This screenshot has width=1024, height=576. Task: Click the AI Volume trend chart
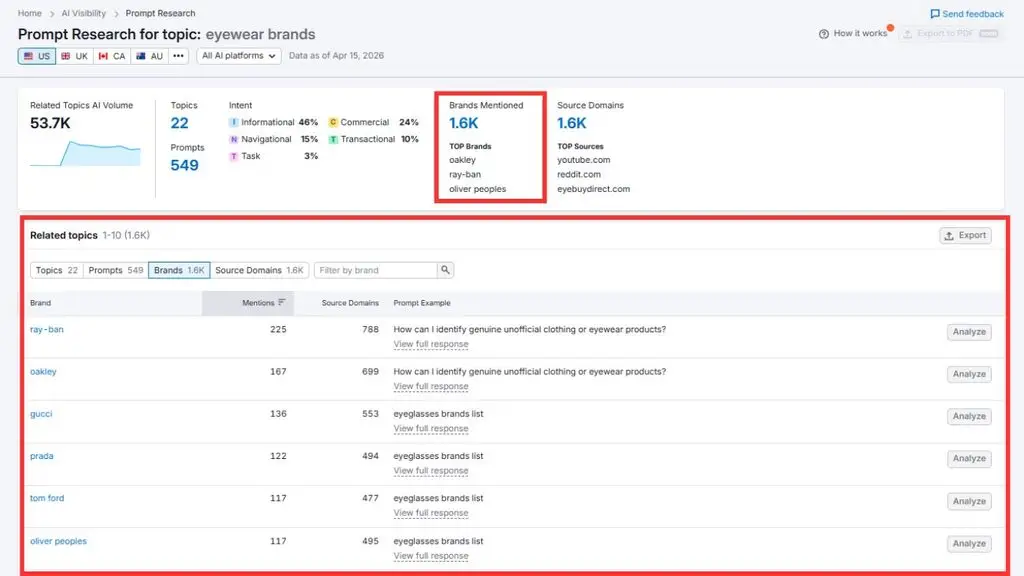tap(85, 153)
